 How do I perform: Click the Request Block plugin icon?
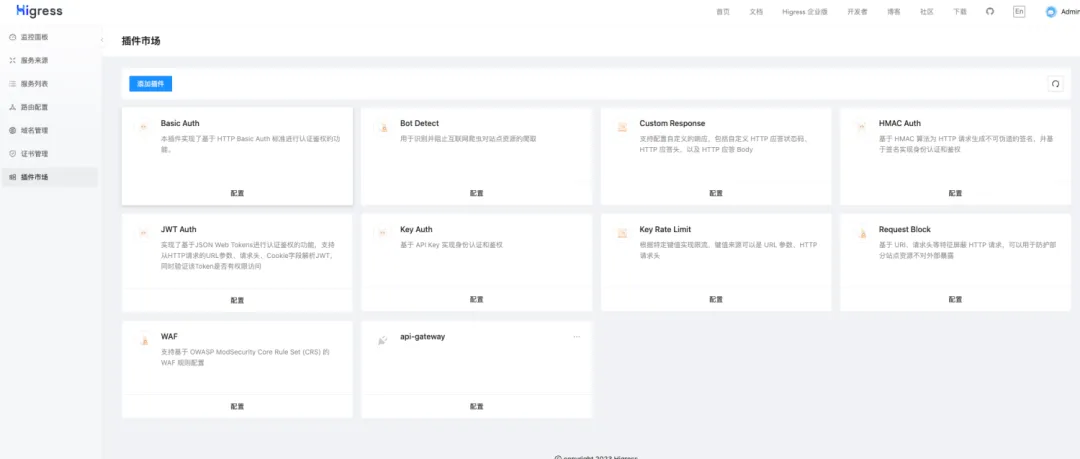pos(861,234)
